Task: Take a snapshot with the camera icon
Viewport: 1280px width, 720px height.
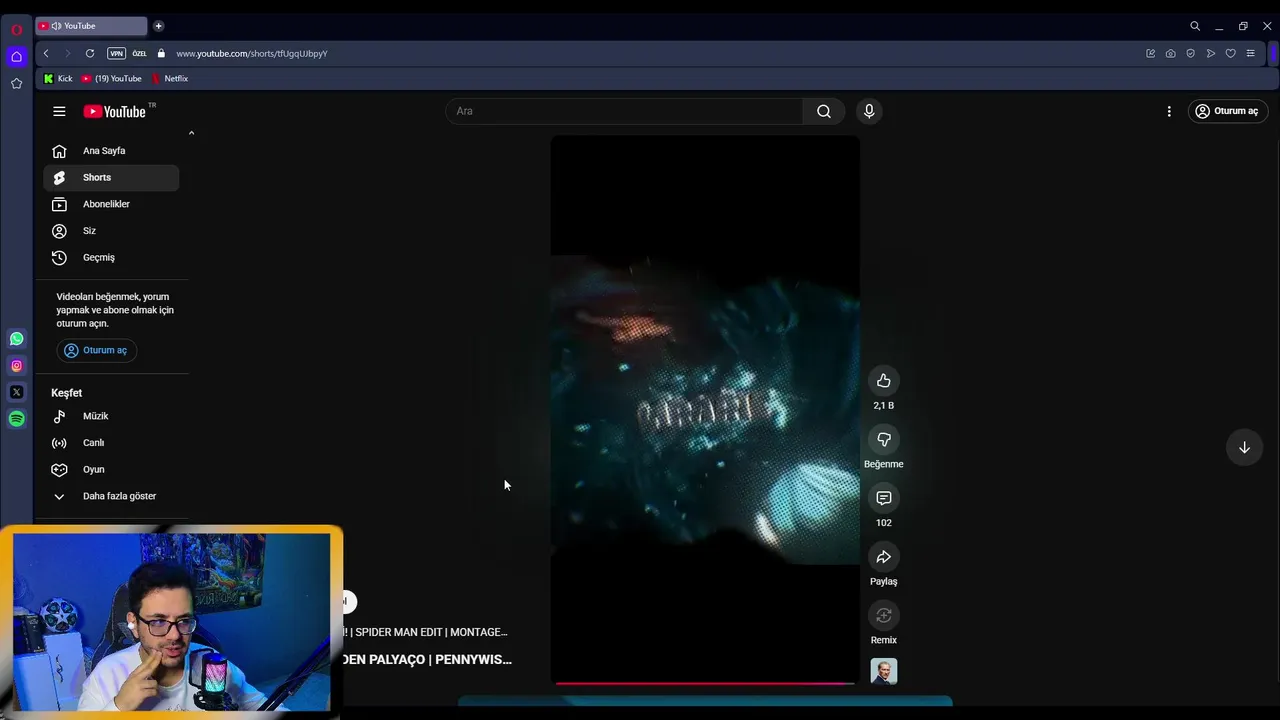Action: click(x=1170, y=53)
